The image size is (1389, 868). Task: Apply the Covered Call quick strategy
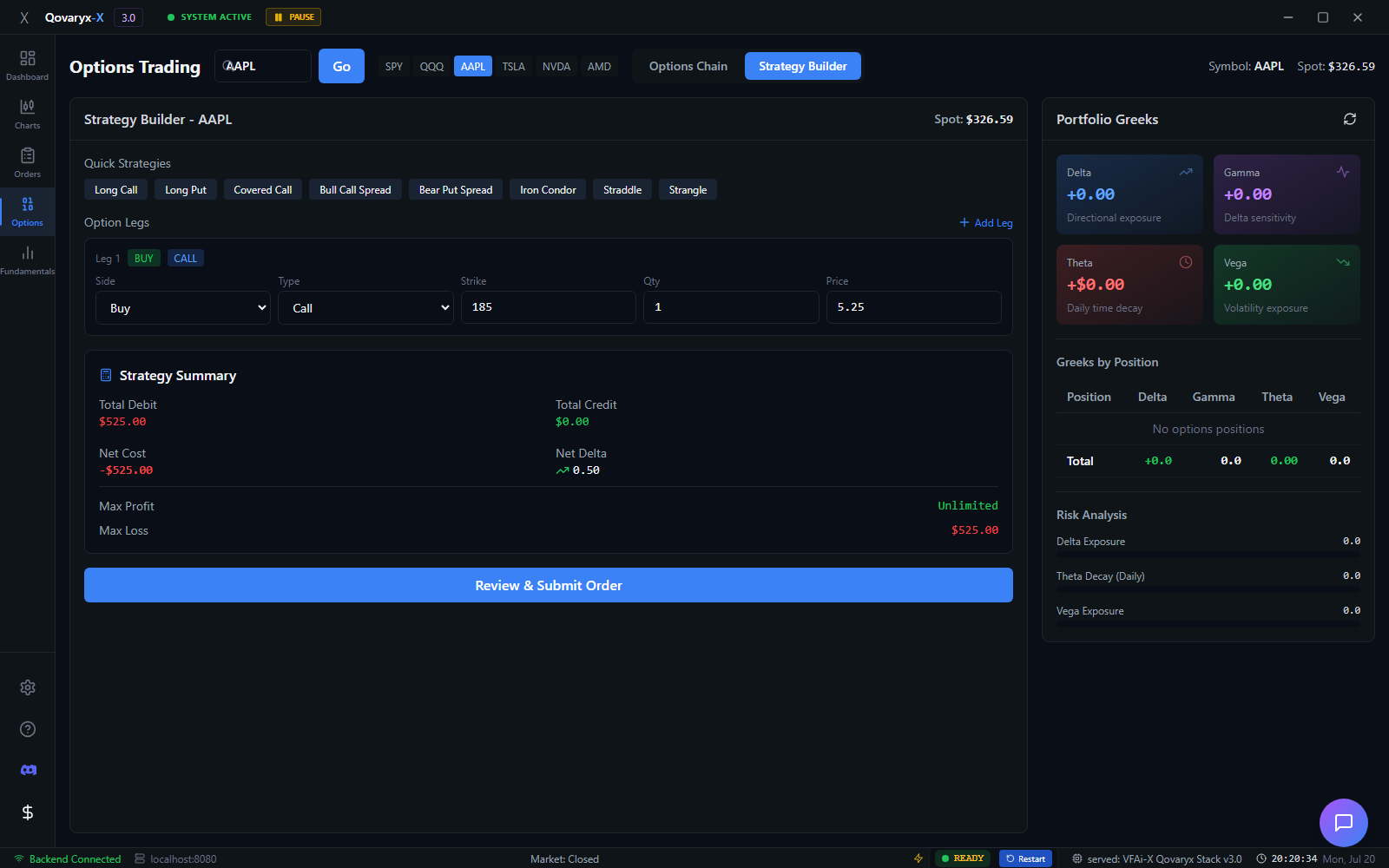(263, 189)
